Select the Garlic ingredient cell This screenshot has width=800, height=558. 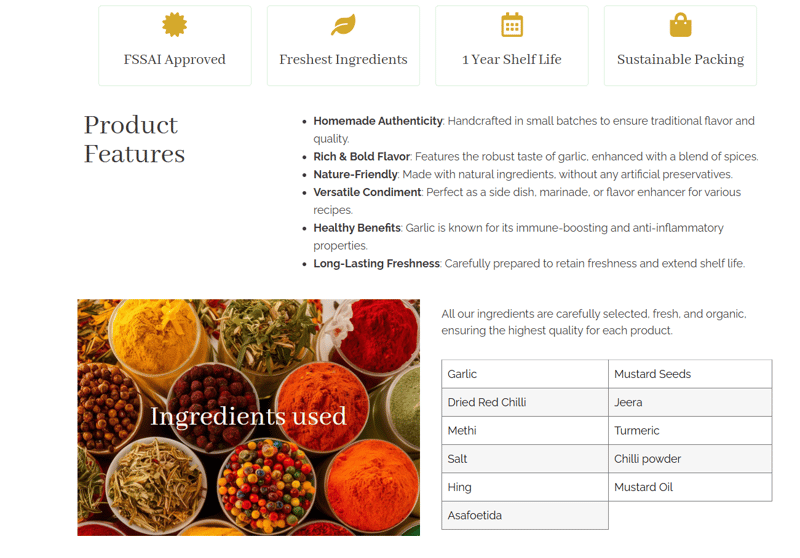coord(524,374)
